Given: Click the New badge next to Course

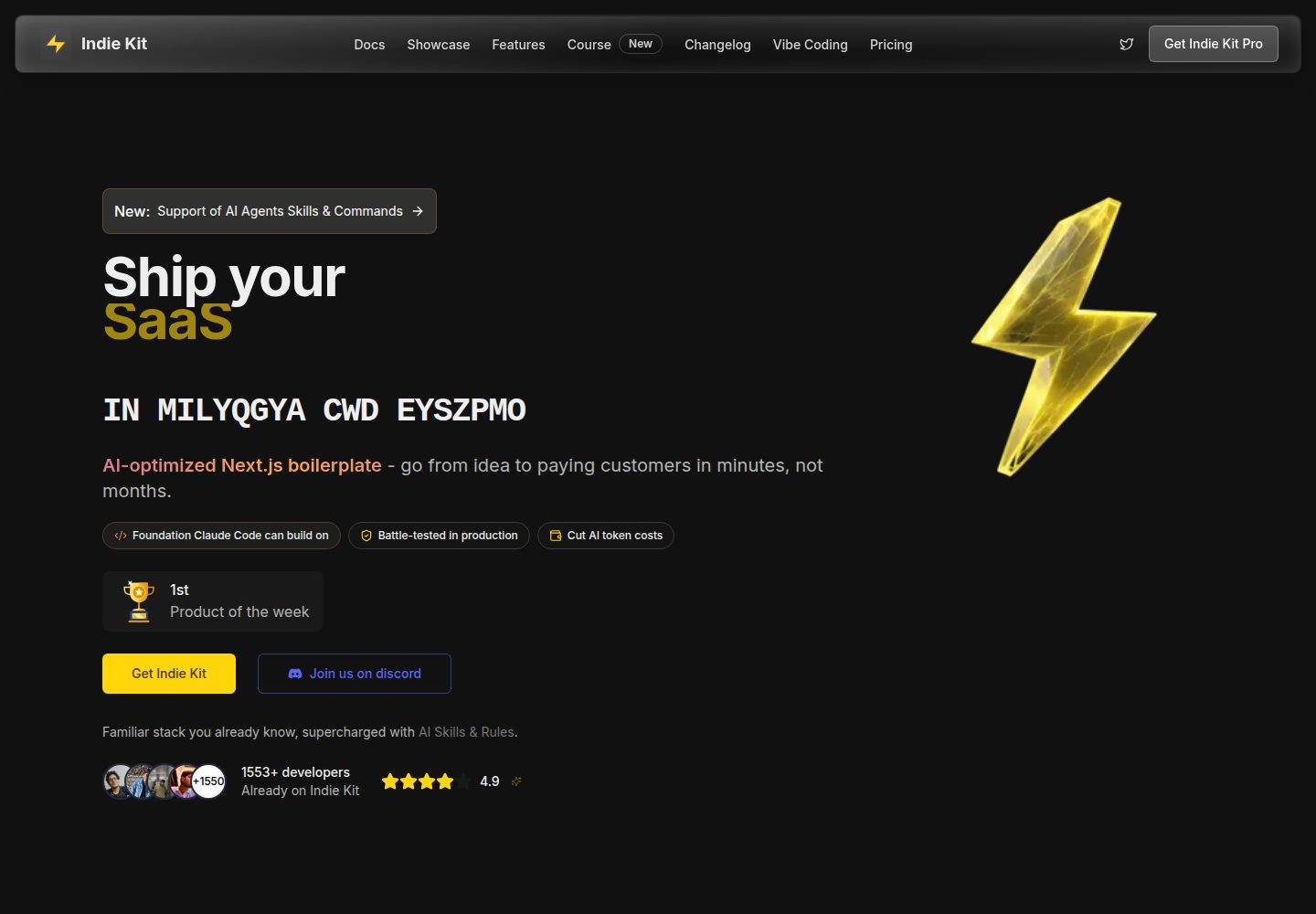Looking at the screenshot, I should point(641,44).
